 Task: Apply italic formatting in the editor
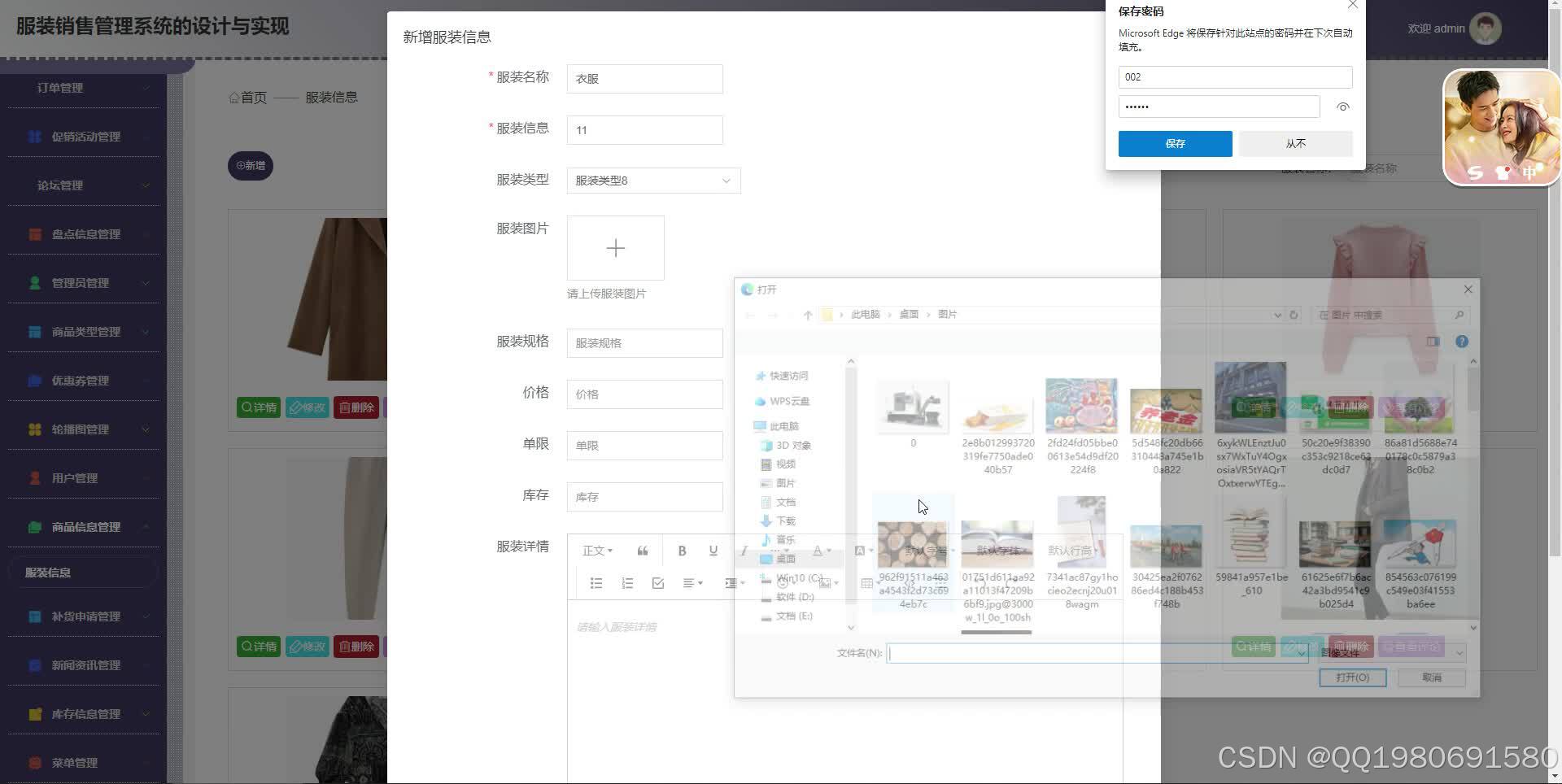pyautogui.click(x=744, y=551)
